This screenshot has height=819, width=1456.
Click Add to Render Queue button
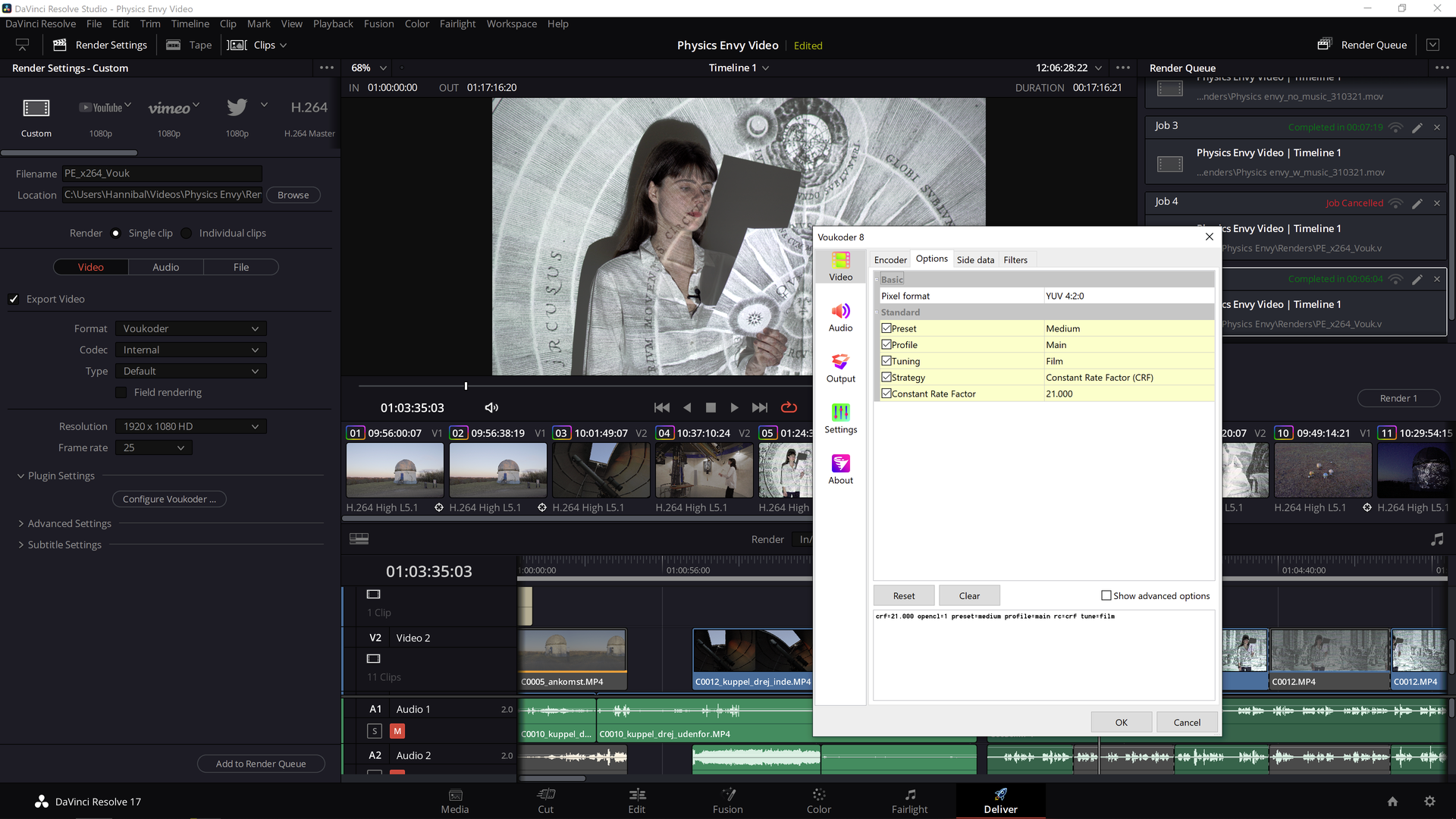point(261,764)
